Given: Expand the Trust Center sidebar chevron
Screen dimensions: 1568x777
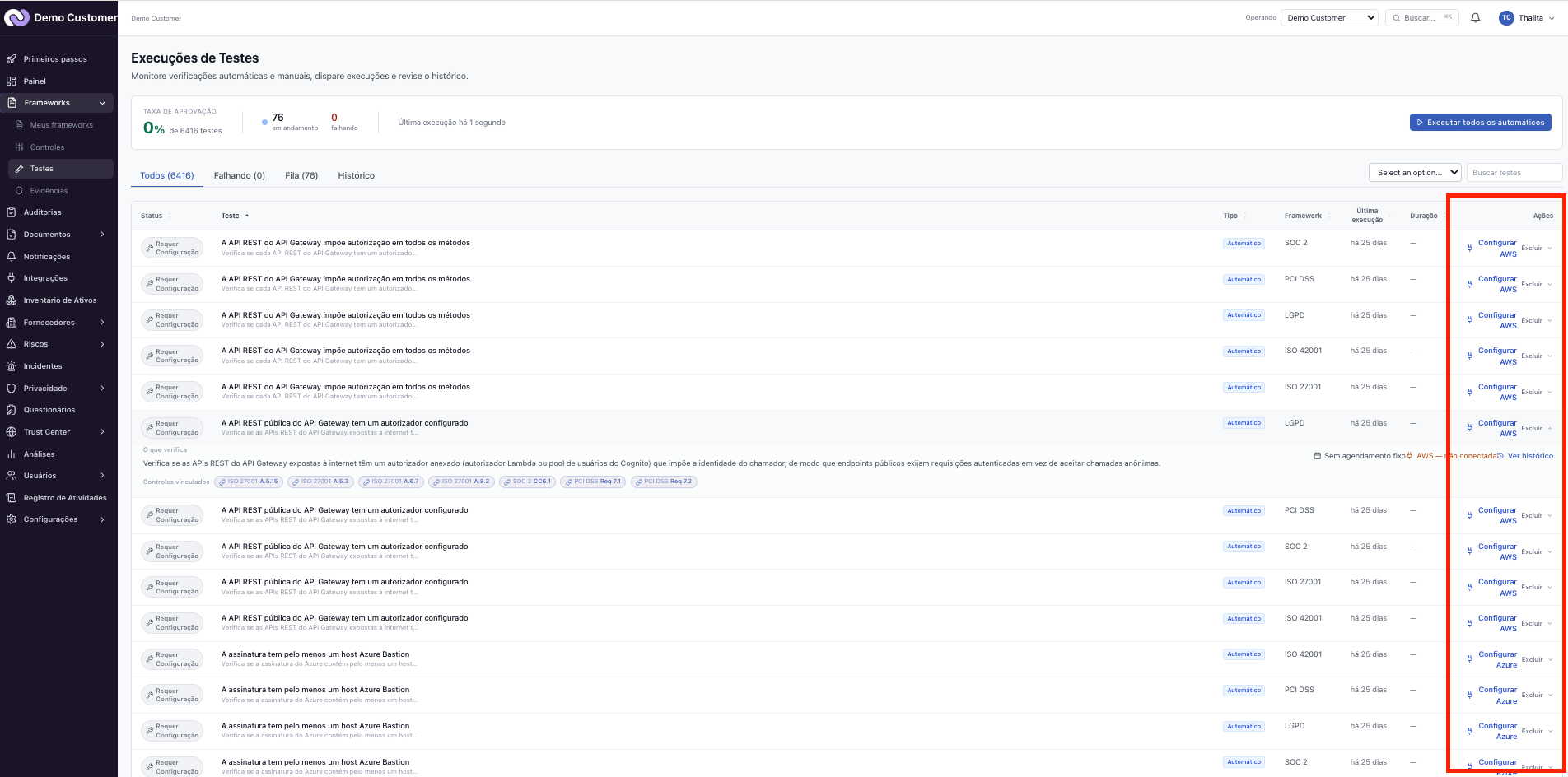Looking at the screenshot, I should click(102, 432).
